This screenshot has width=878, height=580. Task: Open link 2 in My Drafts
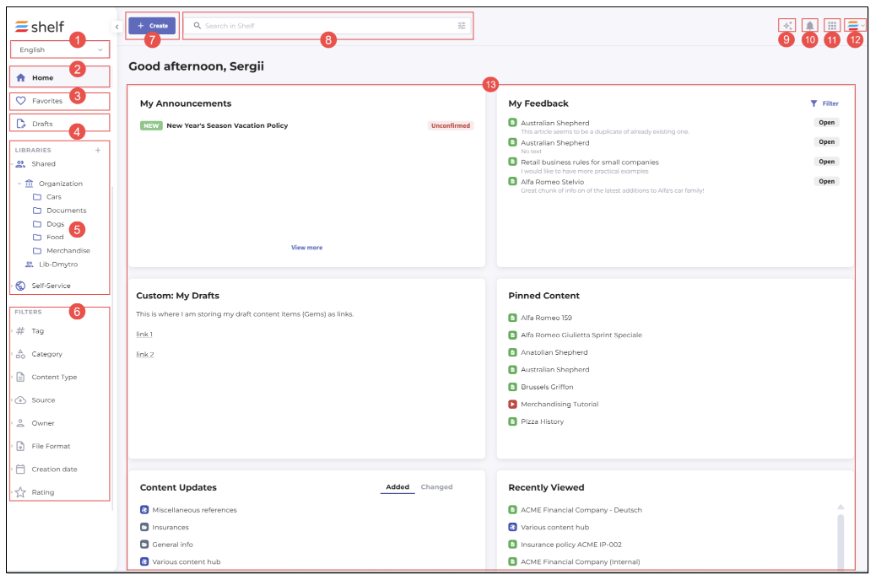click(x=145, y=354)
